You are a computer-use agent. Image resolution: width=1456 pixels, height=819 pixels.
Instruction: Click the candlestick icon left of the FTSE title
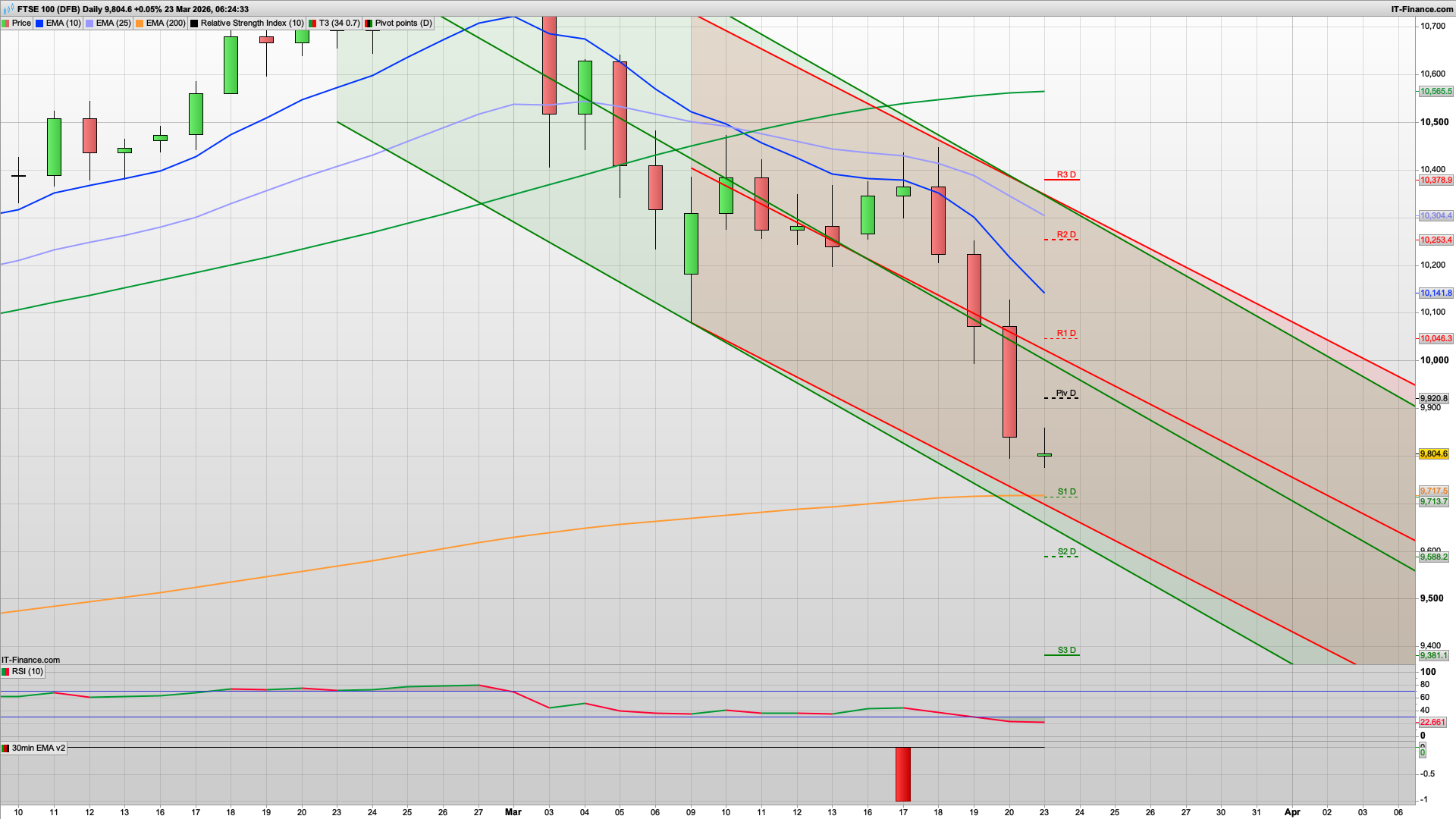pos(8,9)
